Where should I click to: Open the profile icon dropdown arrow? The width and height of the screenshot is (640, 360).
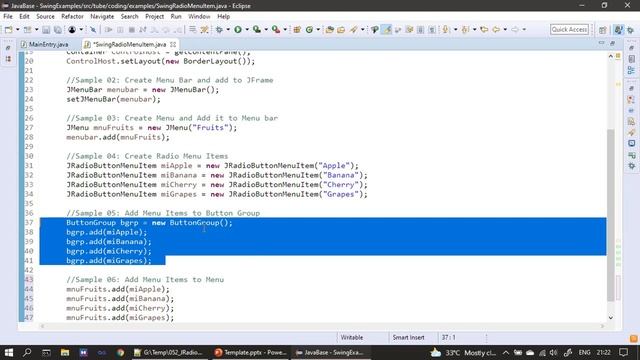tap(81, 30)
